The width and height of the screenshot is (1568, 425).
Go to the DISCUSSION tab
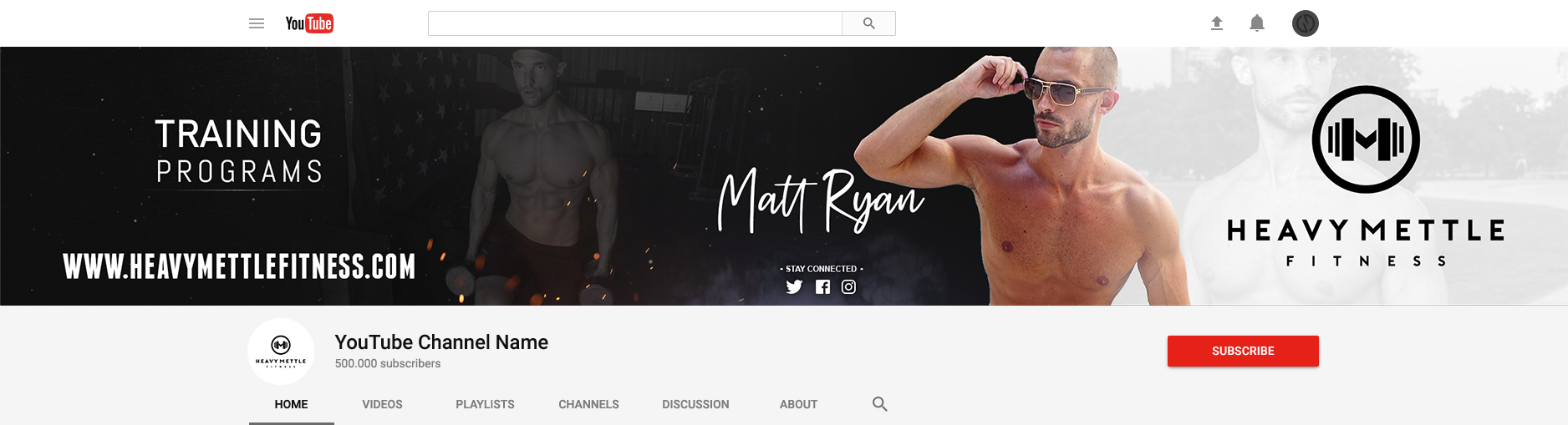tap(695, 404)
